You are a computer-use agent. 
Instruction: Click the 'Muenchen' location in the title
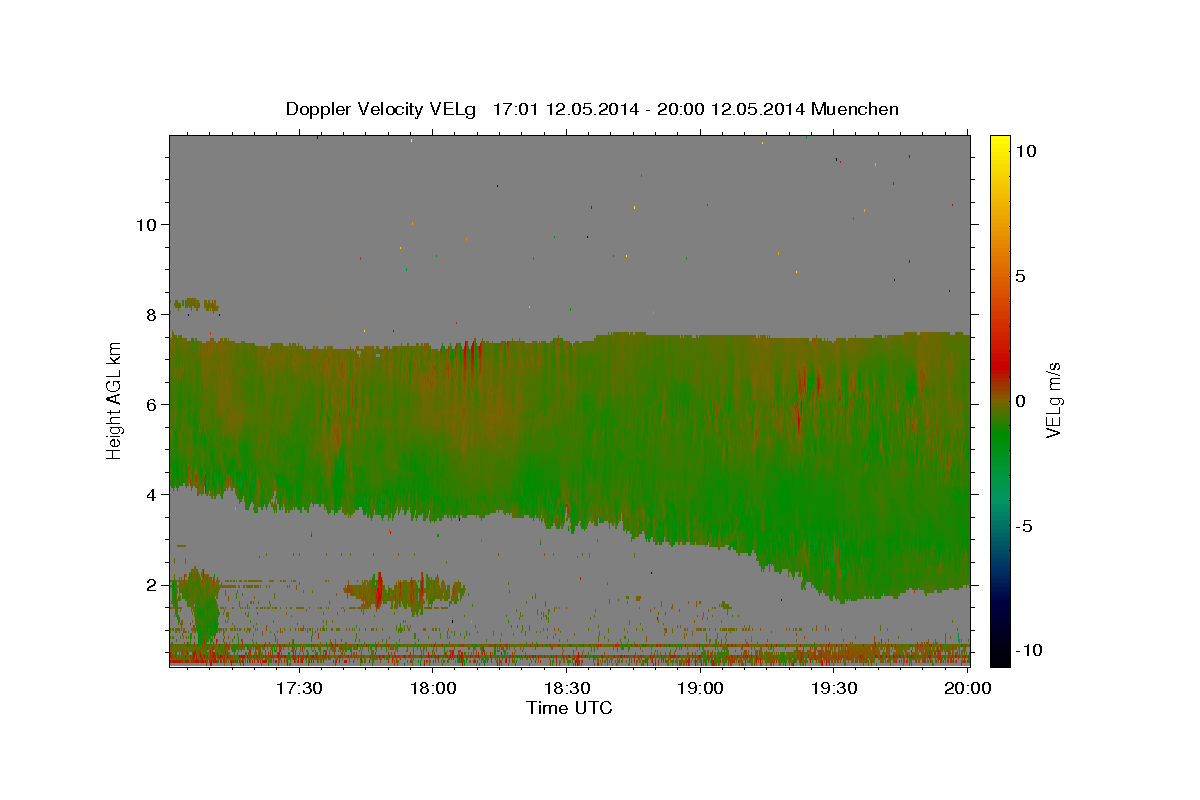click(855, 109)
